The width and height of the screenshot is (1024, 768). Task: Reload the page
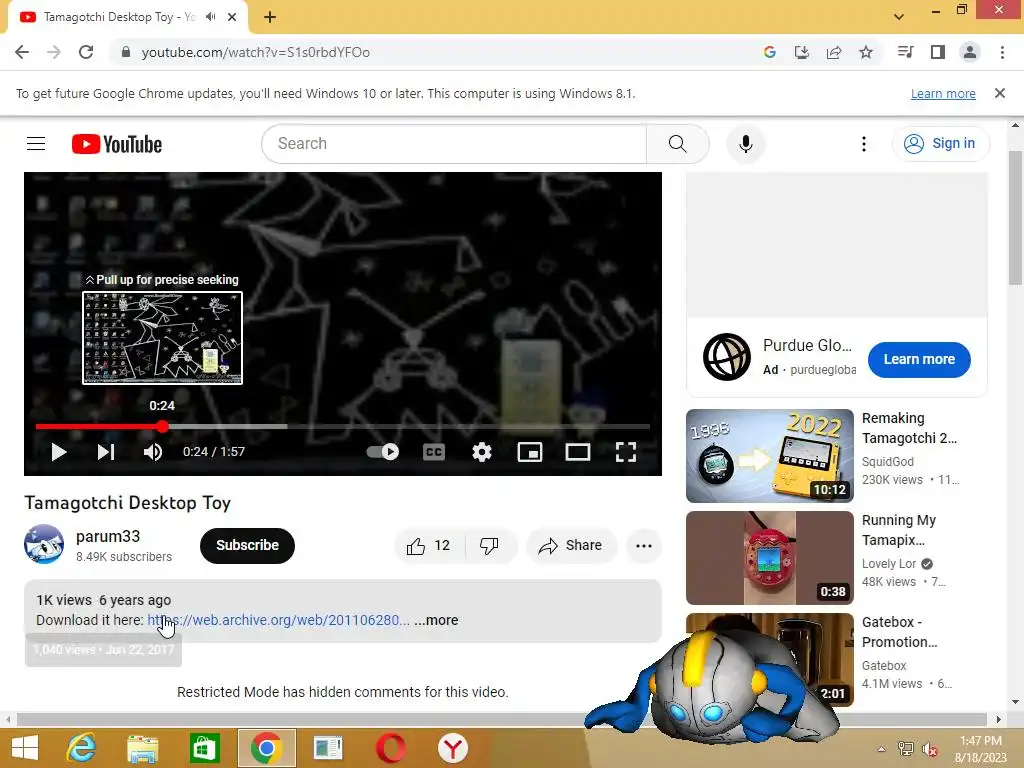pyautogui.click(x=86, y=52)
